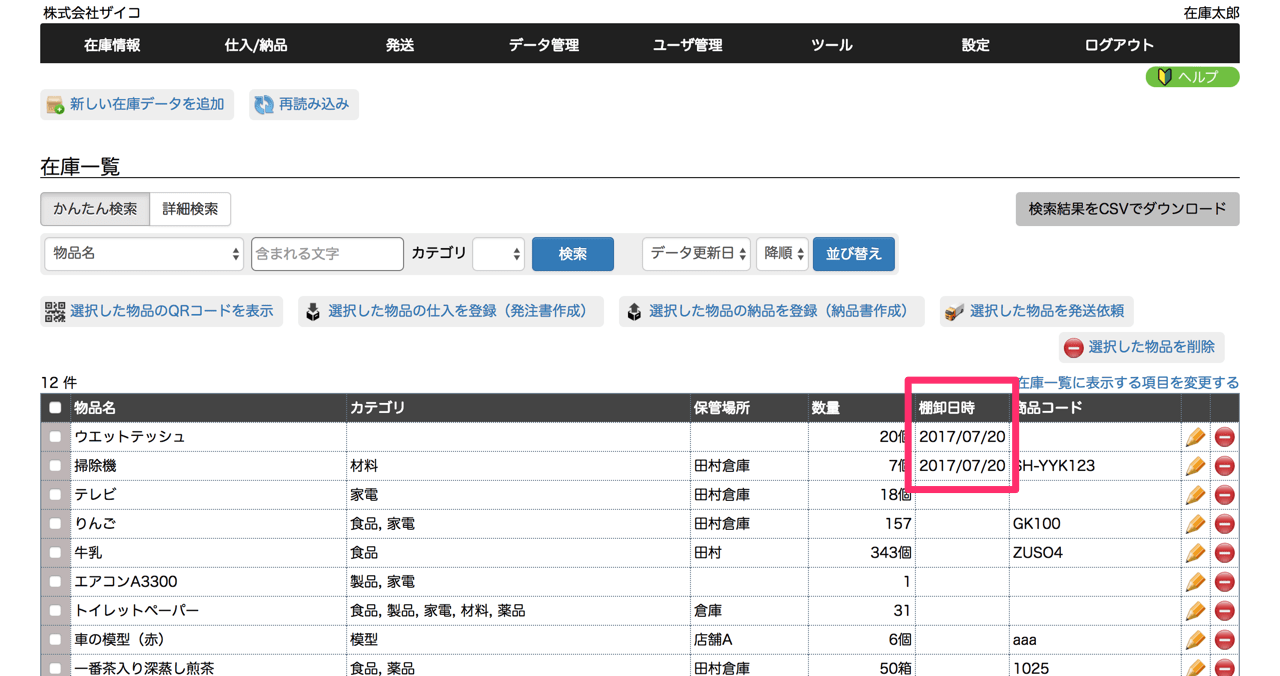Screen dimensions: 1280x676
Task: Click 在庫一覧に表示する項目を変更する link
Action: (1128, 383)
